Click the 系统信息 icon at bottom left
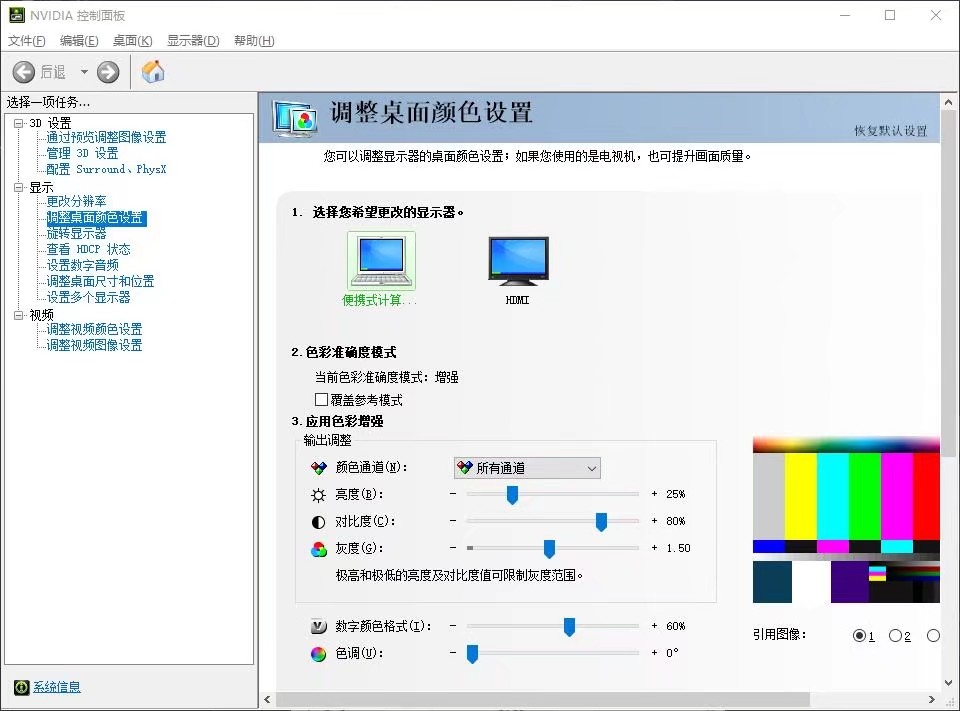The width and height of the screenshot is (960, 711). (x=21, y=687)
